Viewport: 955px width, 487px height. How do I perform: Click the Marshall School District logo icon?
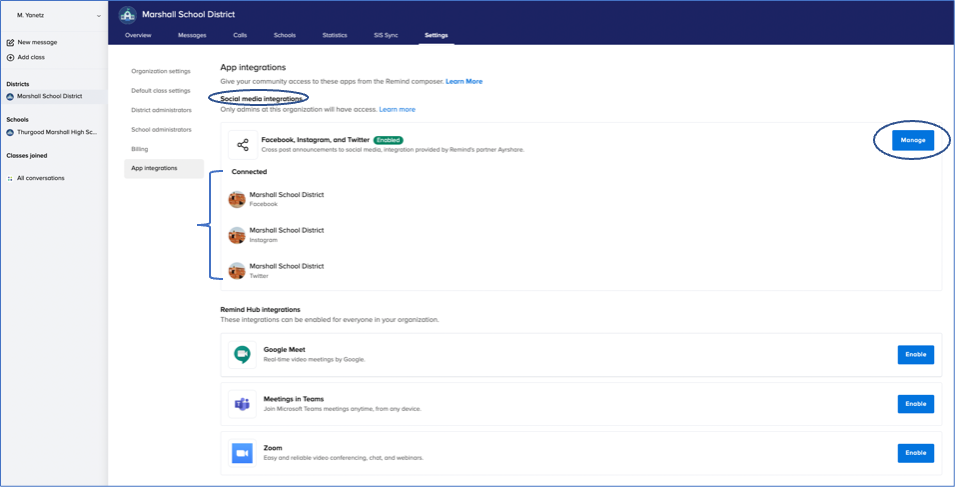[x=127, y=15]
